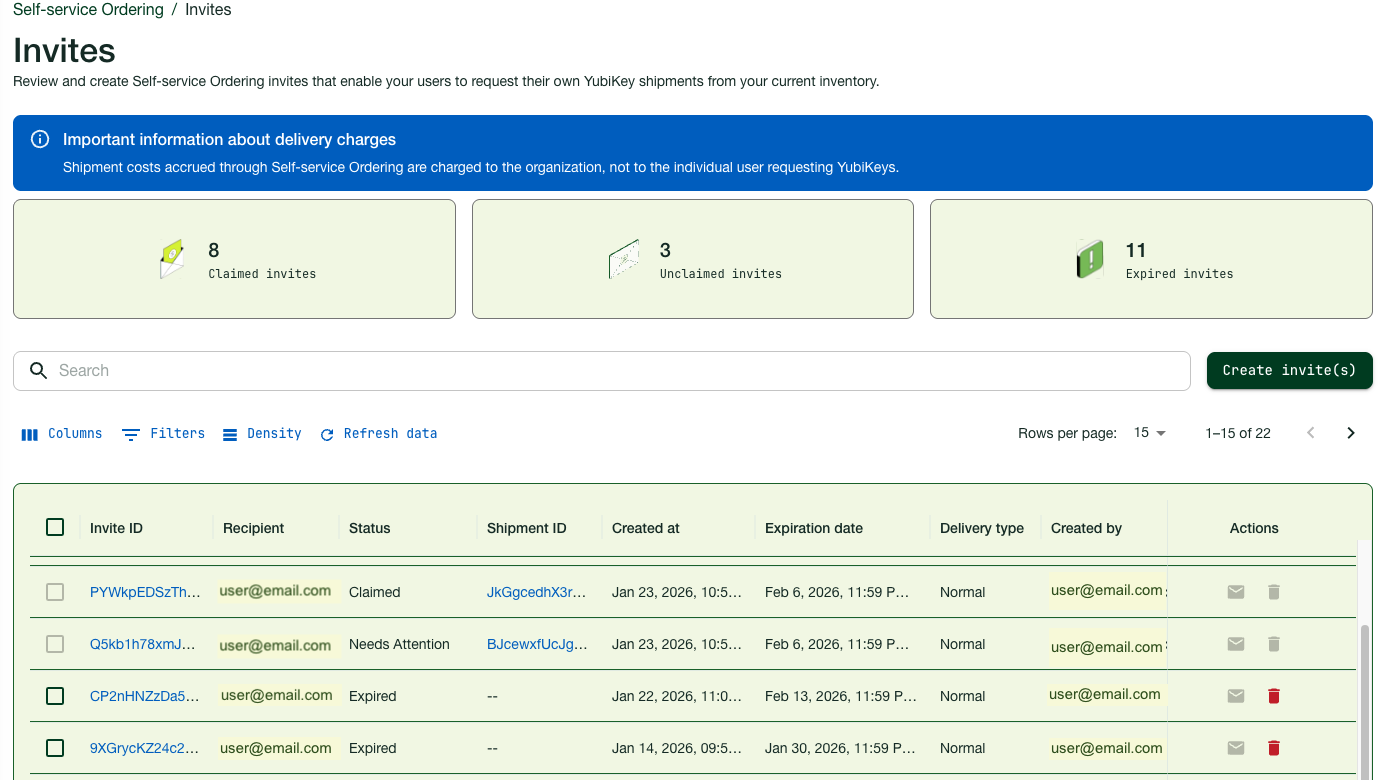
Task: Click the Create invite(s) button
Action: (x=1289, y=370)
